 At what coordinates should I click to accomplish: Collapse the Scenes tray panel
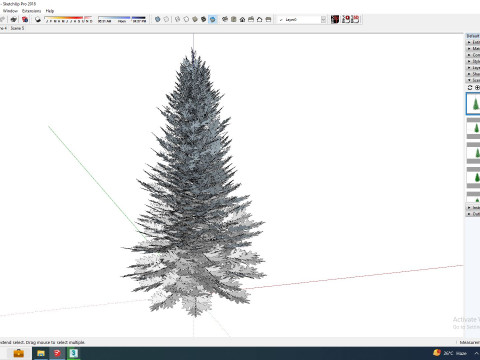click(473, 80)
